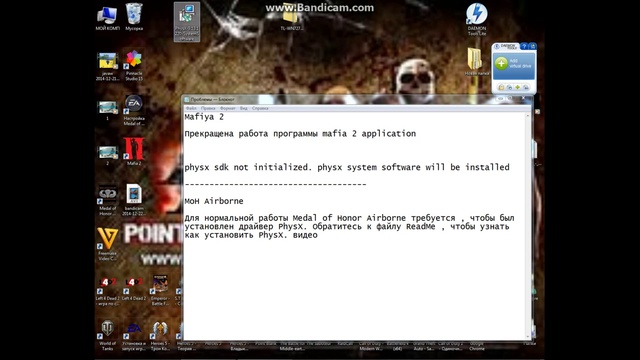Click the line starting Для нормальной работы
This screenshot has height=360, width=640.
point(349,218)
